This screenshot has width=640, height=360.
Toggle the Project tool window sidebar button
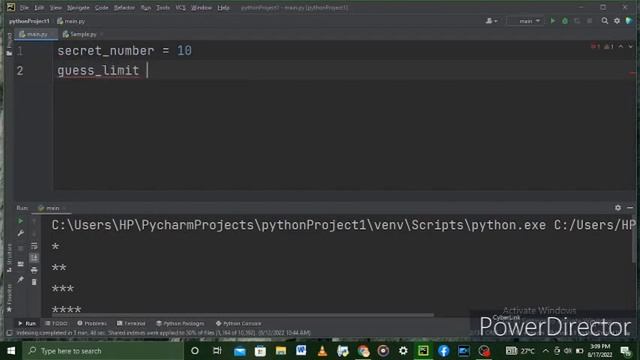coord(9,44)
